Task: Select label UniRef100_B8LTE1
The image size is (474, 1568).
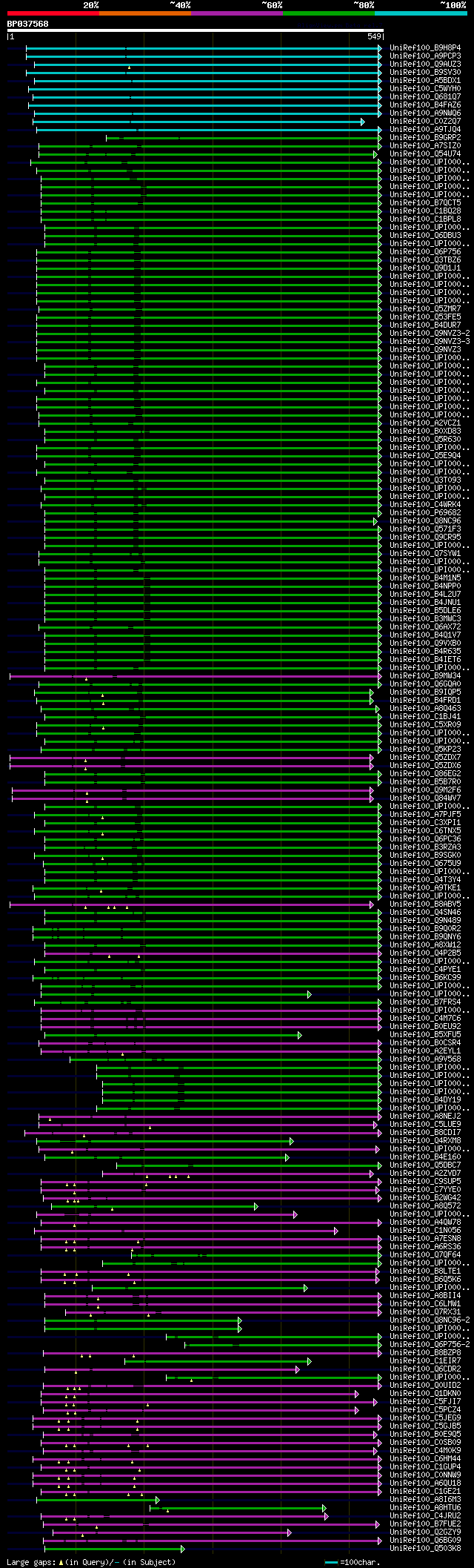Action: pyautogui.click(x=425, y=1271)
